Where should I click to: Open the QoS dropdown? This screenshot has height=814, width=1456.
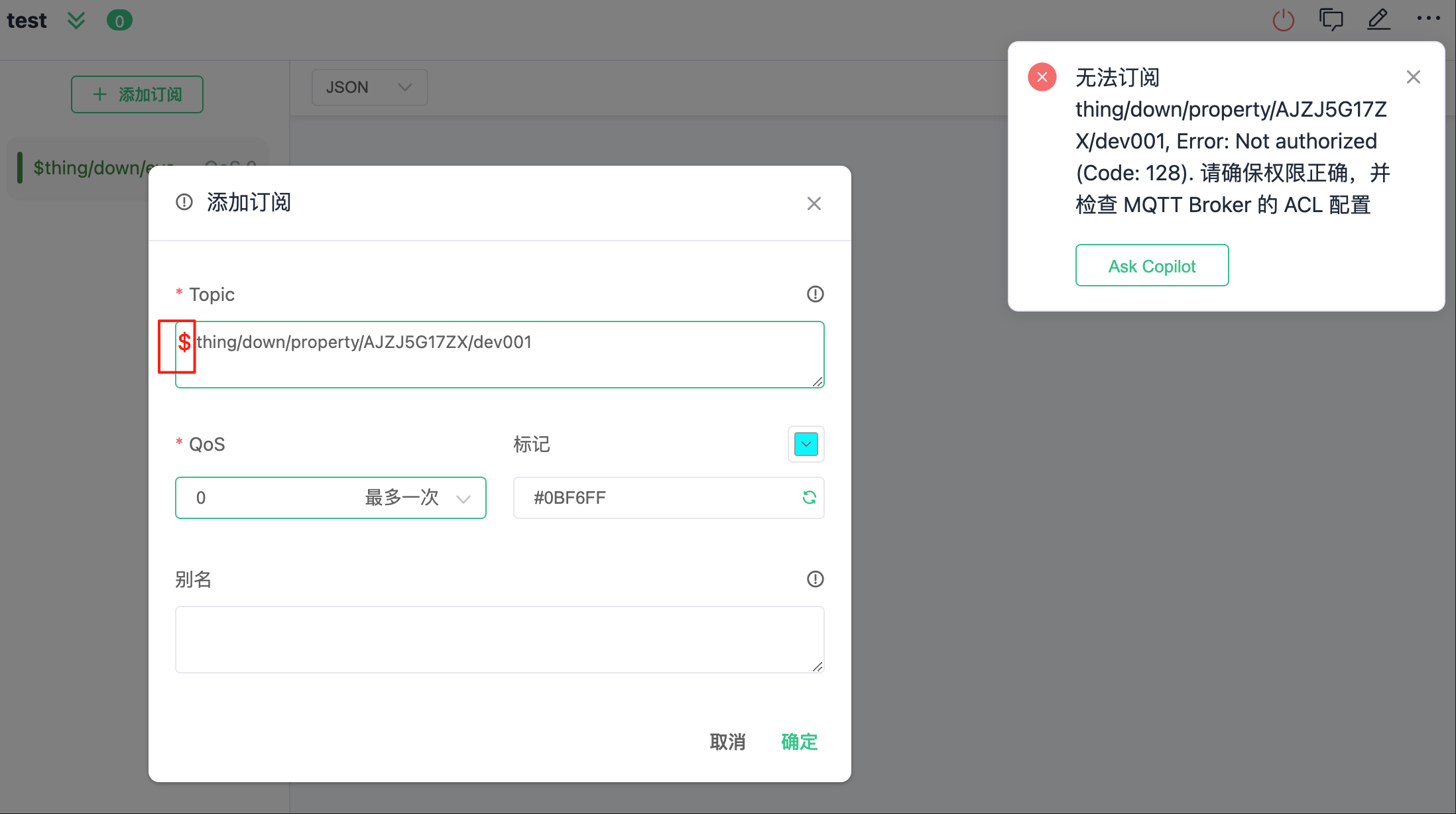(x=330, y=497)
